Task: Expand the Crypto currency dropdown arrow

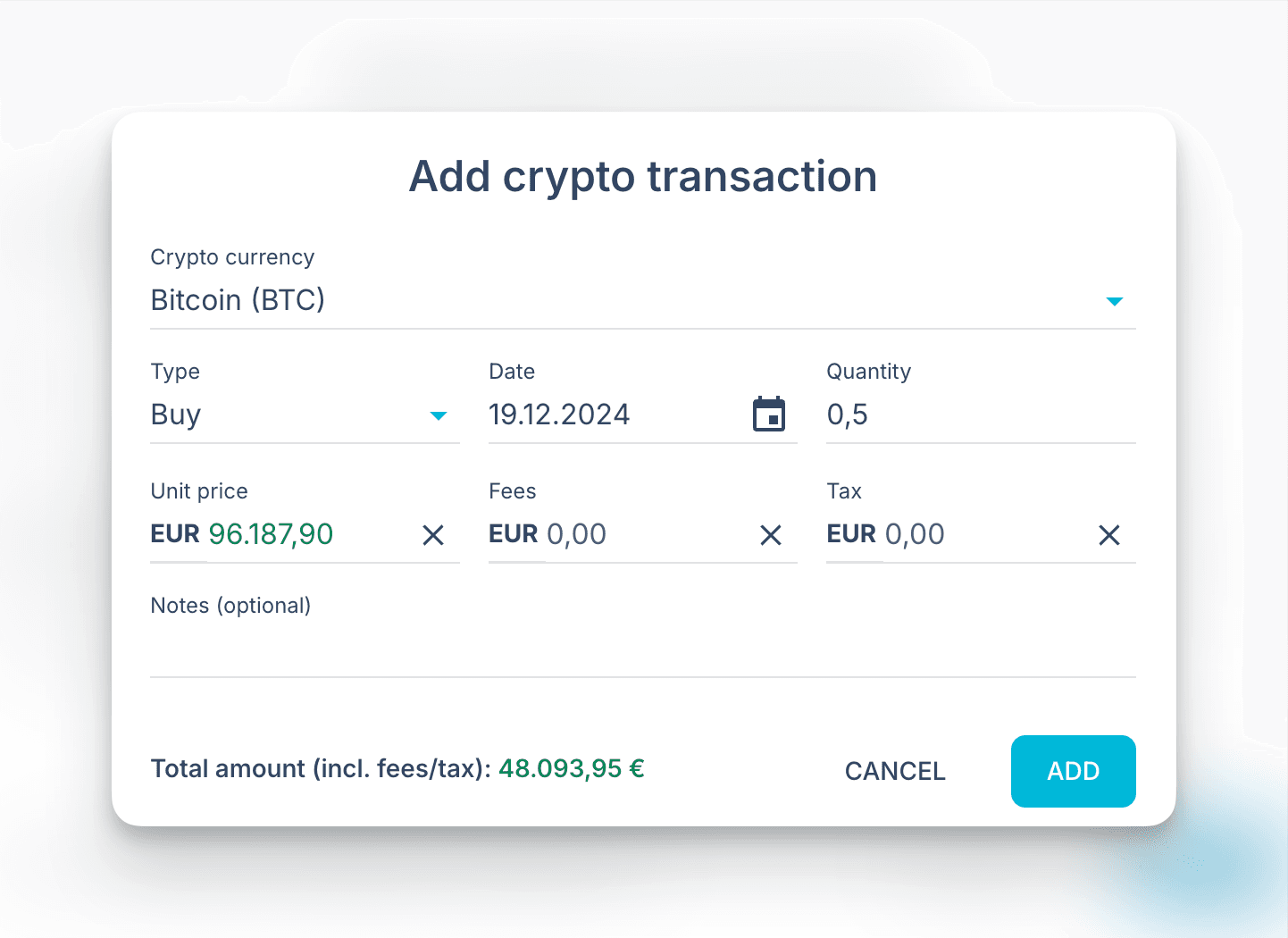Action: 1114,301
